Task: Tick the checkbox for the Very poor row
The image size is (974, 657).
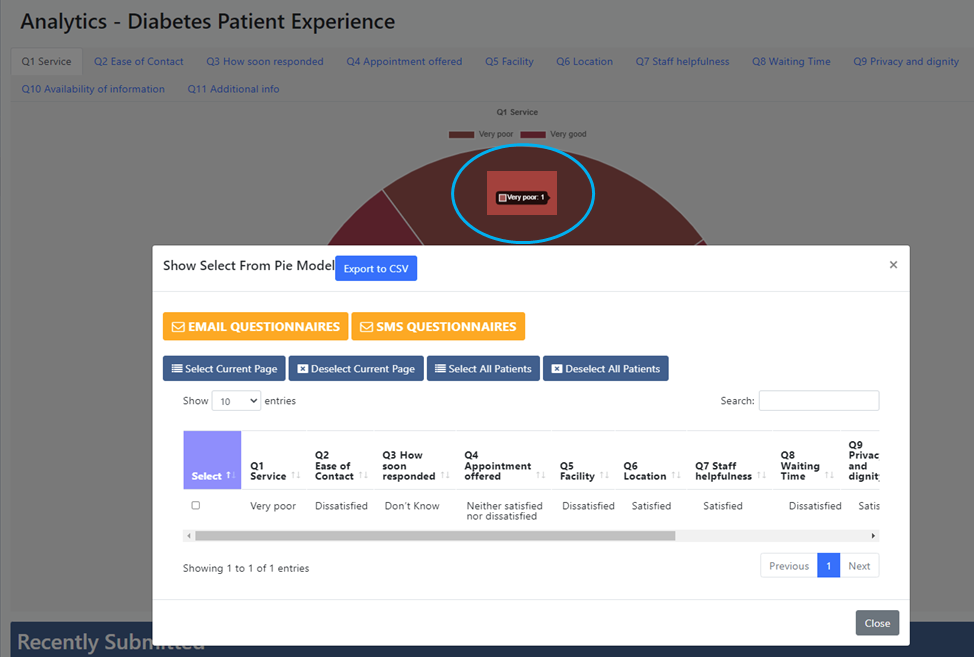Action: click(196, 506)
